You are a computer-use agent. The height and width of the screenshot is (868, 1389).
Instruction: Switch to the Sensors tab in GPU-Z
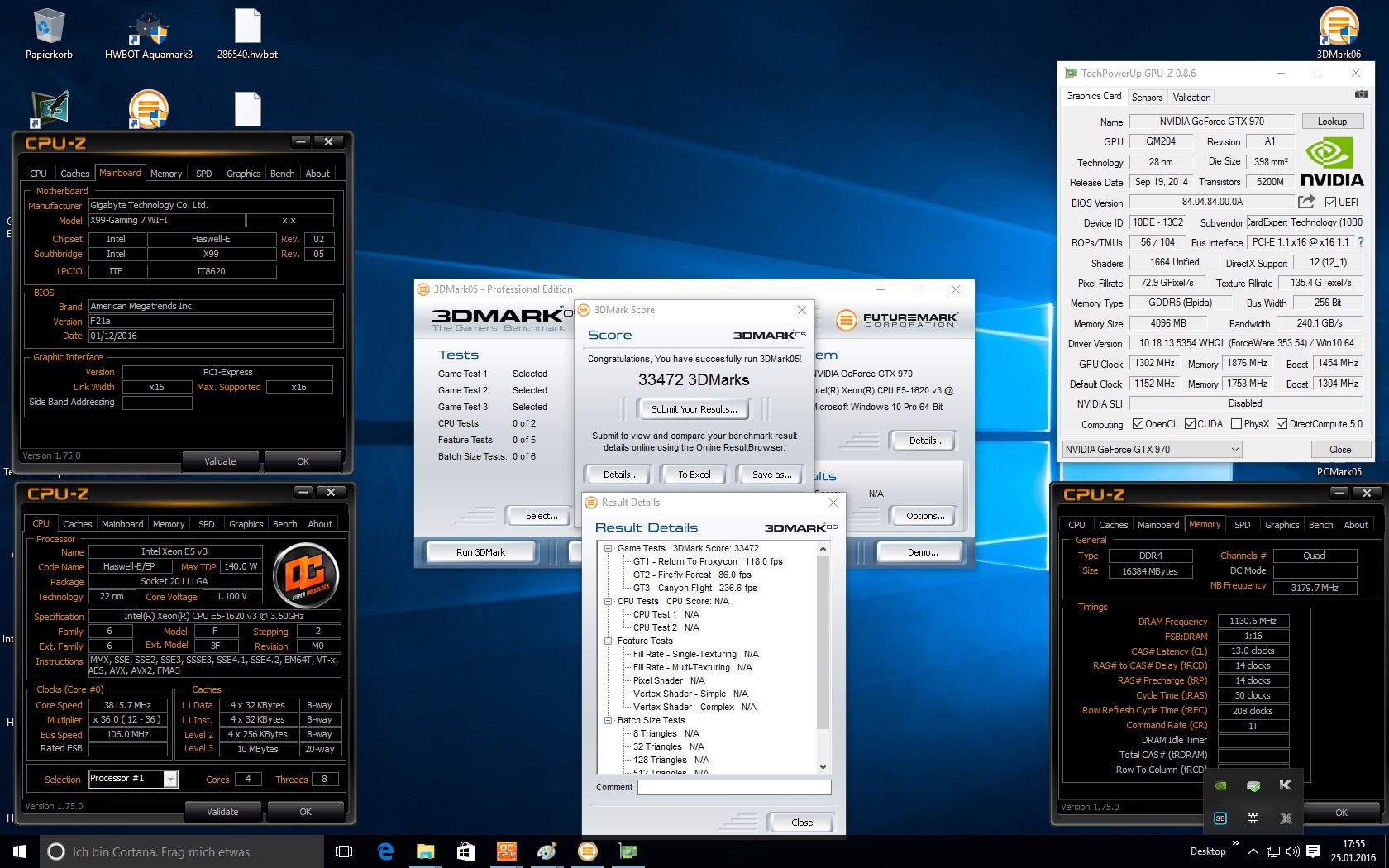pos(1147,98)
